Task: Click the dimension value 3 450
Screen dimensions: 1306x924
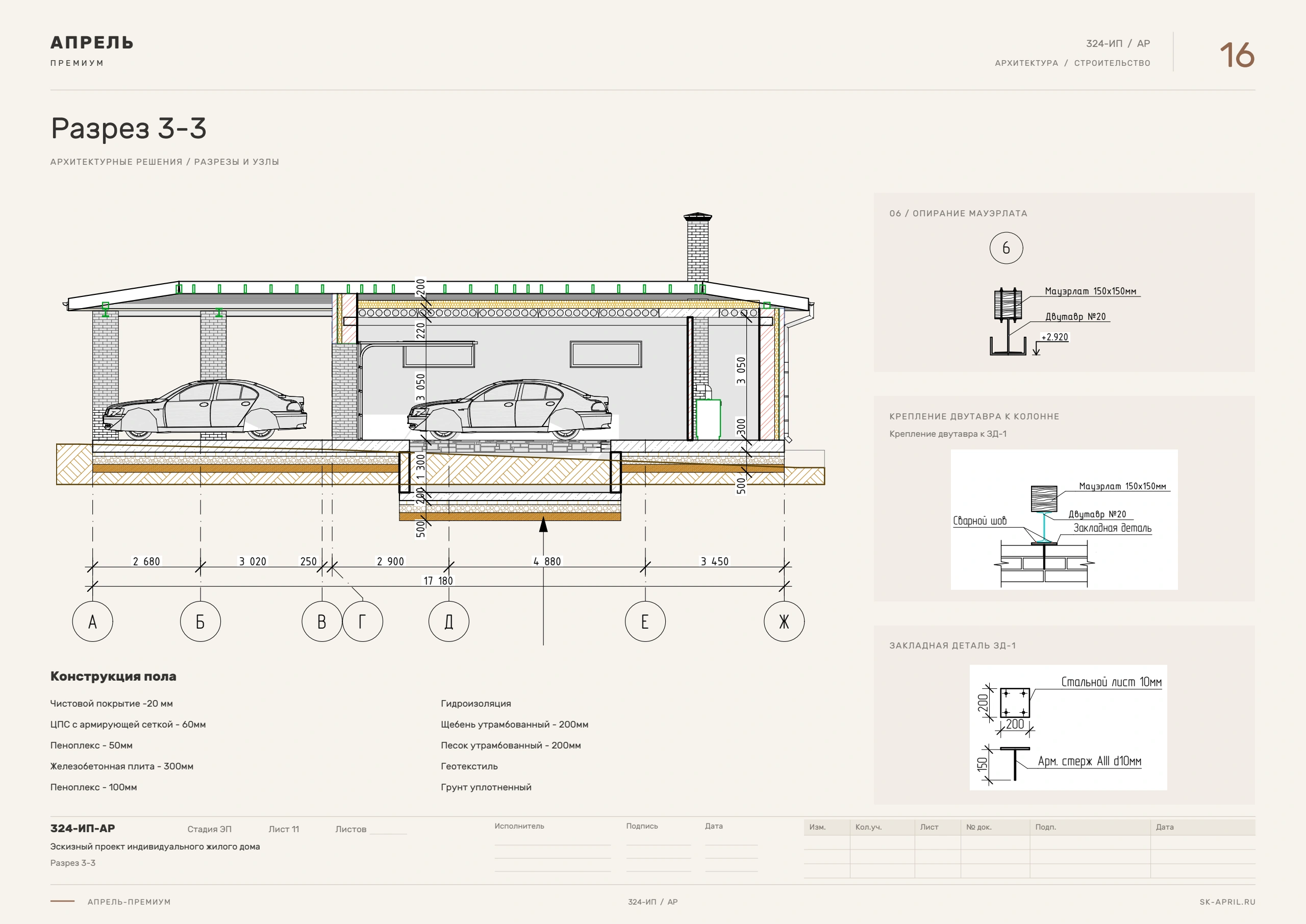Action: 714,561
